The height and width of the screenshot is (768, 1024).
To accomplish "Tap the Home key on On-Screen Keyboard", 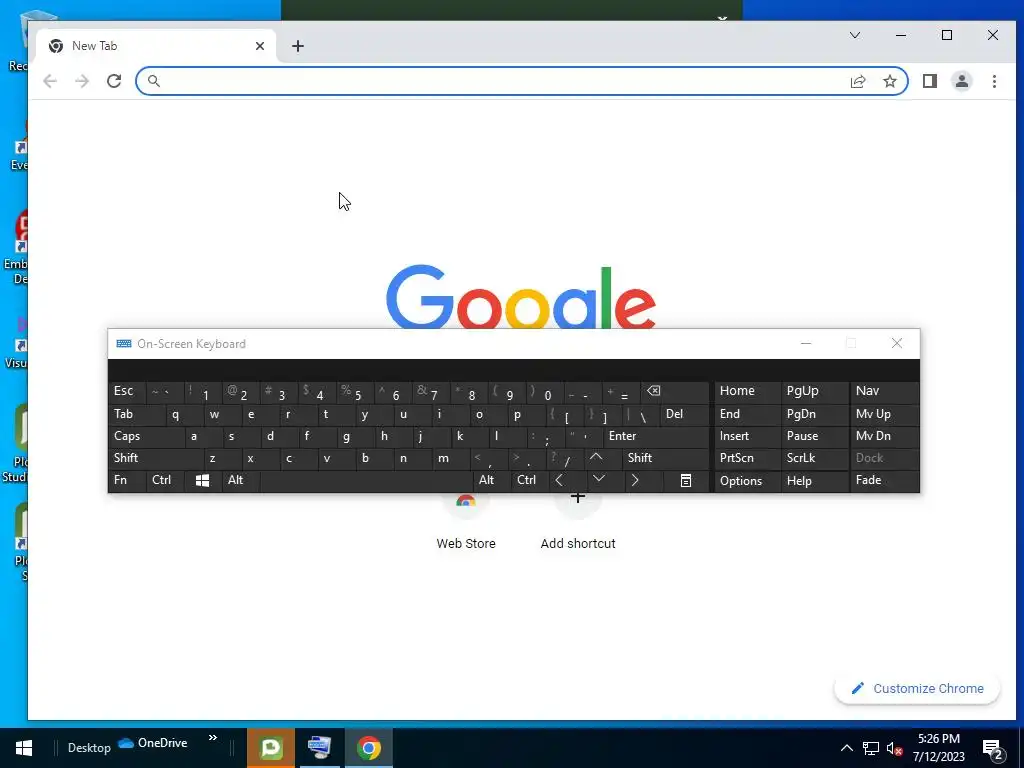I will pyautogui.click(x=747, y=392).
